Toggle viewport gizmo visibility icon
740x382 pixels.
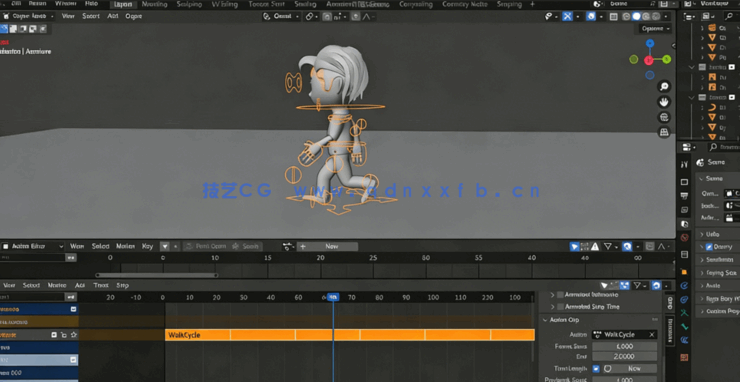click(567, 17)
